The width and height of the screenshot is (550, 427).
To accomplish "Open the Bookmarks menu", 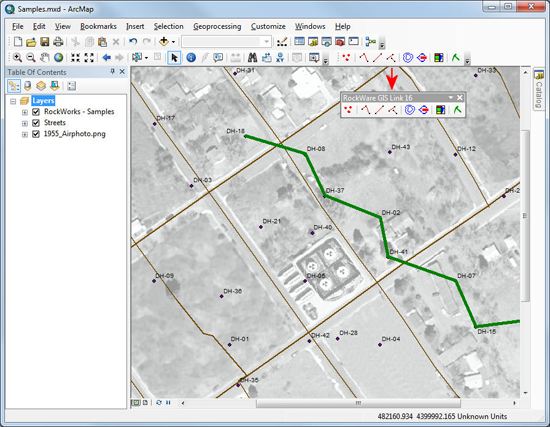I will [x=98, y=26].
